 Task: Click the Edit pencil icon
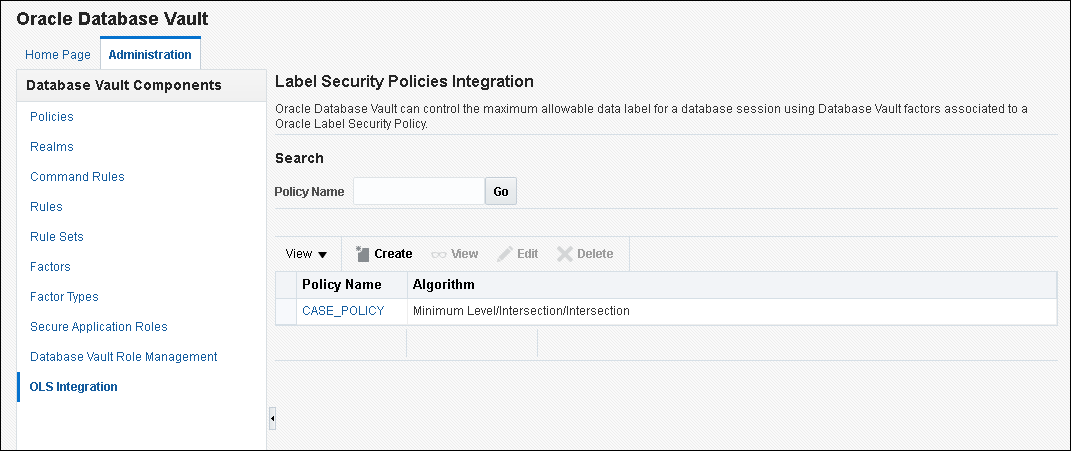click(505, 254)
